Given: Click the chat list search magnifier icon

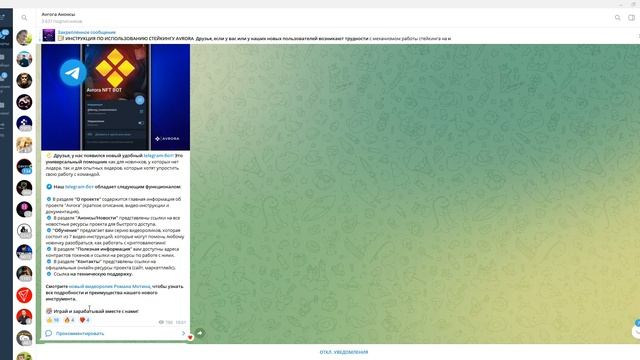Looking at the screenshot, I should (x=24, y=18).
